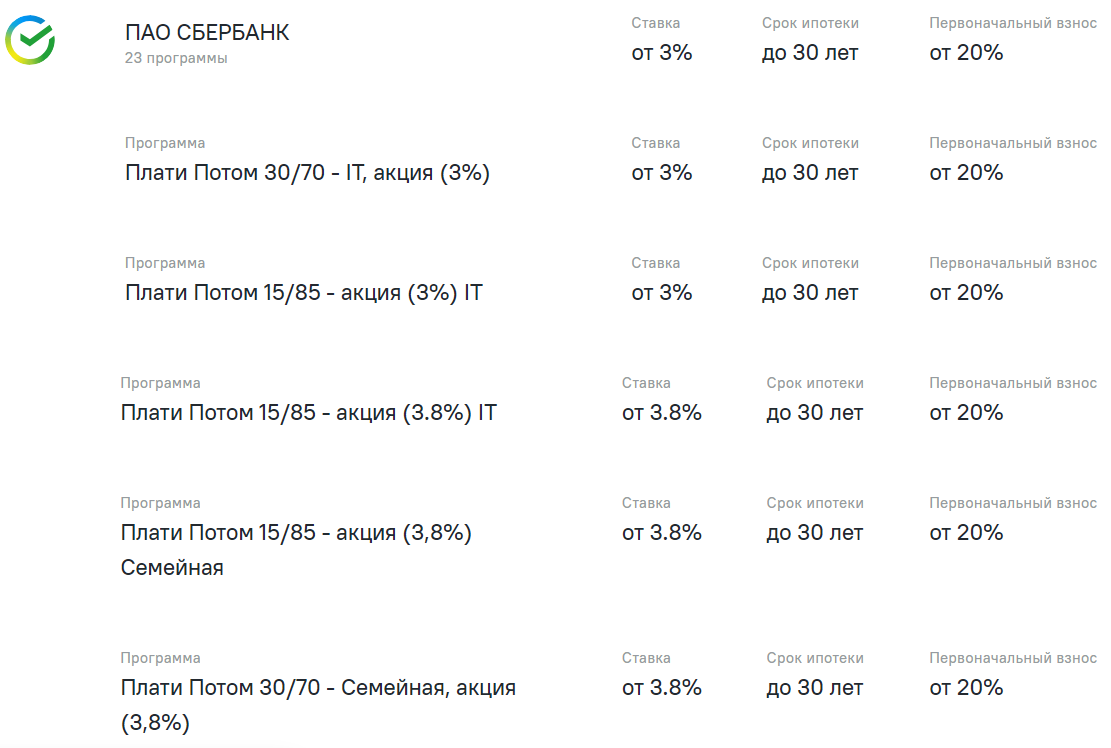Image resolution: width=1111 pixels, height=748 pixels.
Task: Open program Плати Потом 15/85 - акция (3%) IT
Action: 303,293
